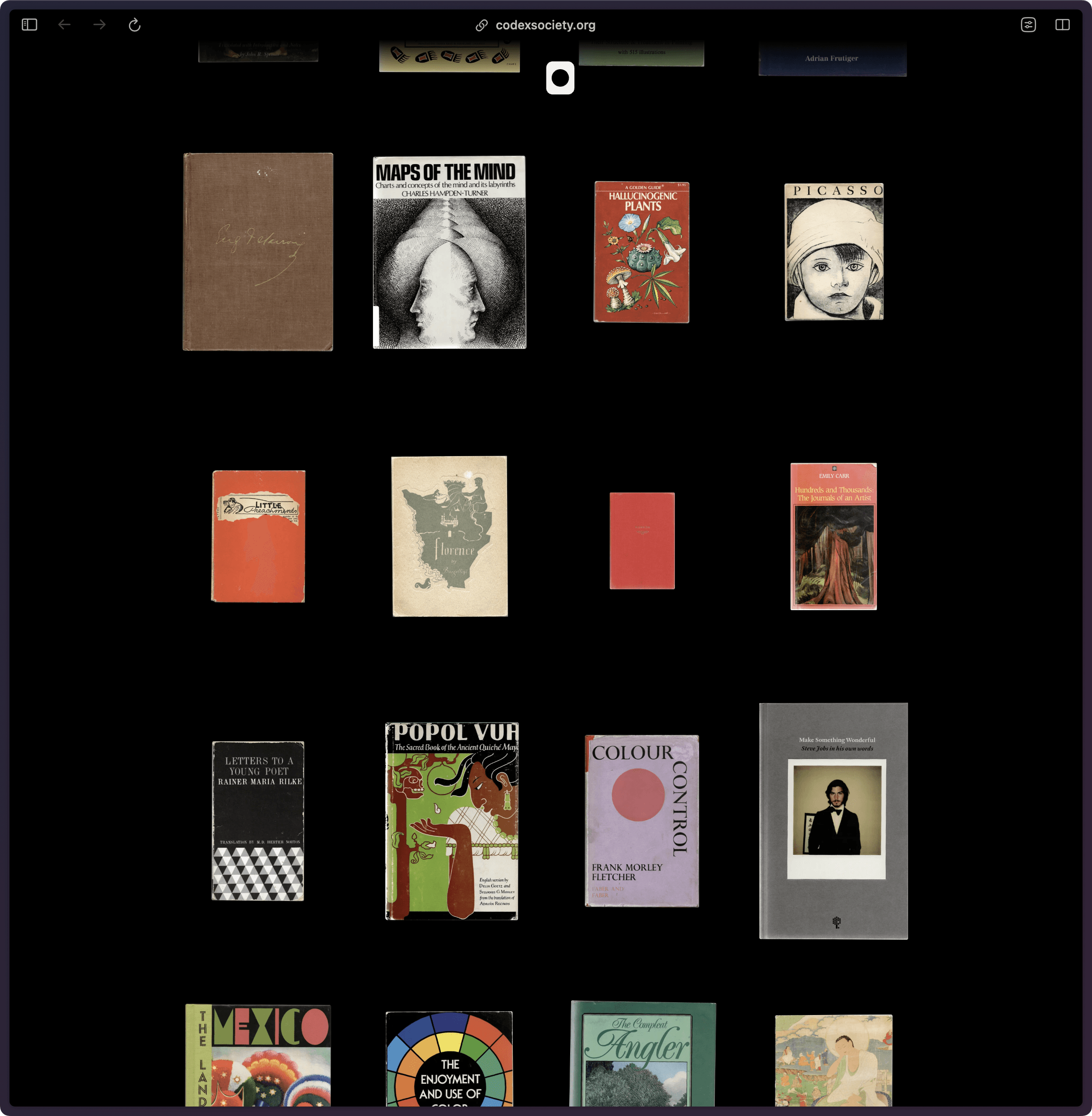Open the page controls sliders icon

1028,25
